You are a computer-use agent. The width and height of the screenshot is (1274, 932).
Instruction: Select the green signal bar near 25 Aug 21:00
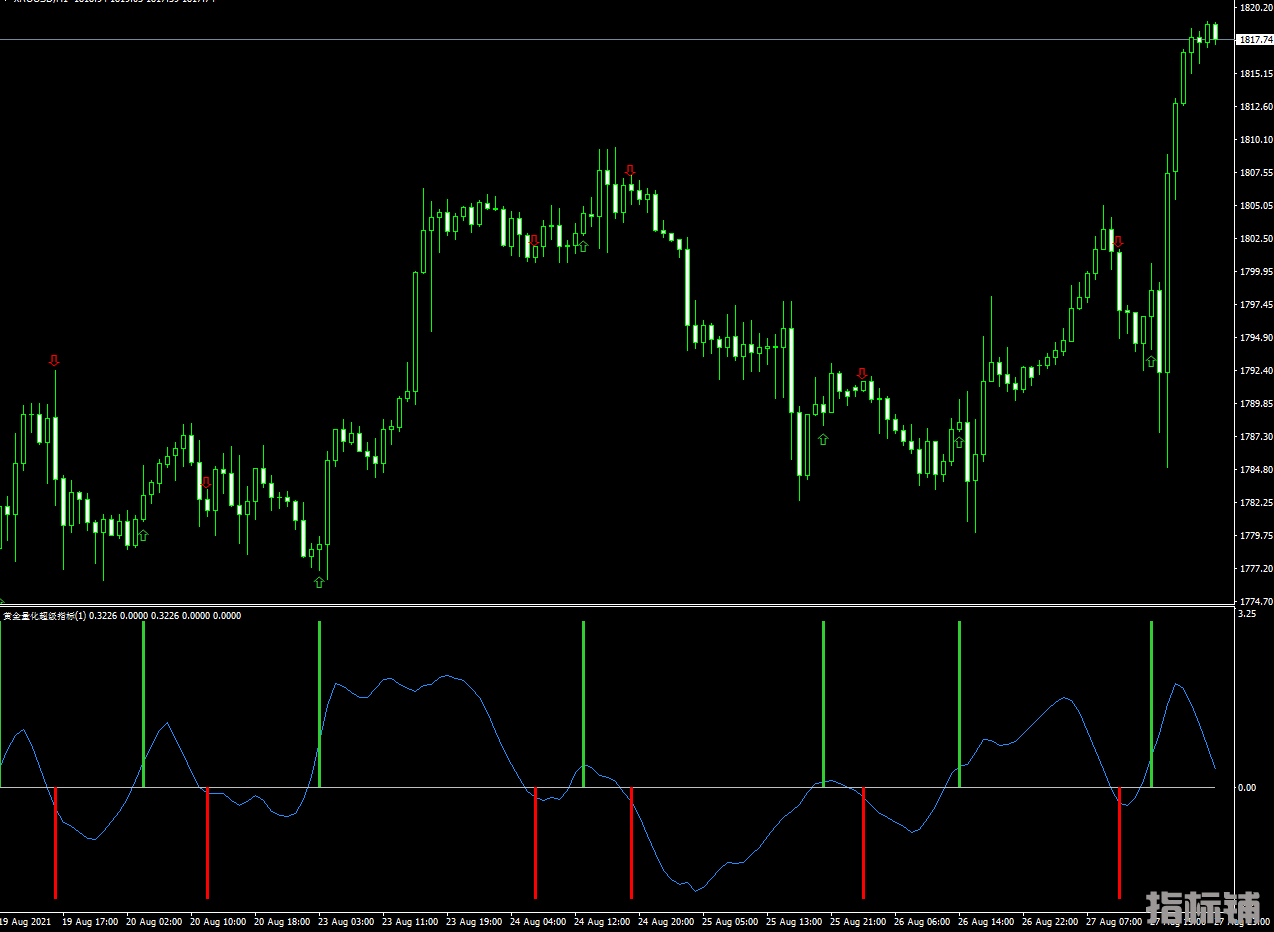point(823,704)
